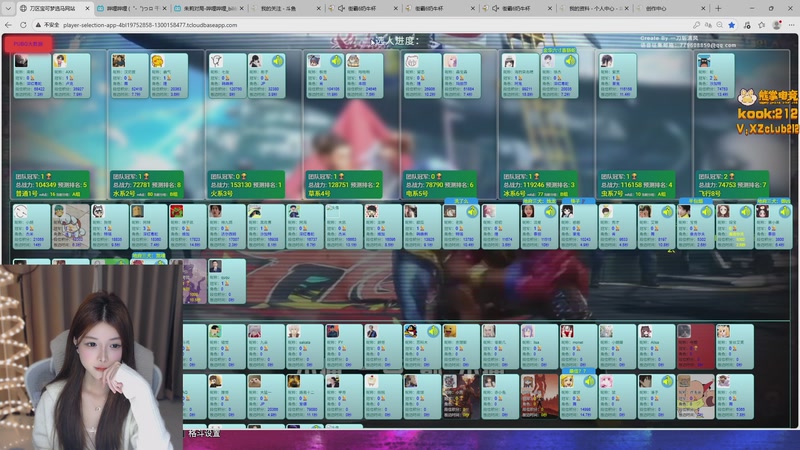This screenshot has height=450, width=800.
Task: Click the 平头哥 tag above a player card
Action: coord(696,201)
